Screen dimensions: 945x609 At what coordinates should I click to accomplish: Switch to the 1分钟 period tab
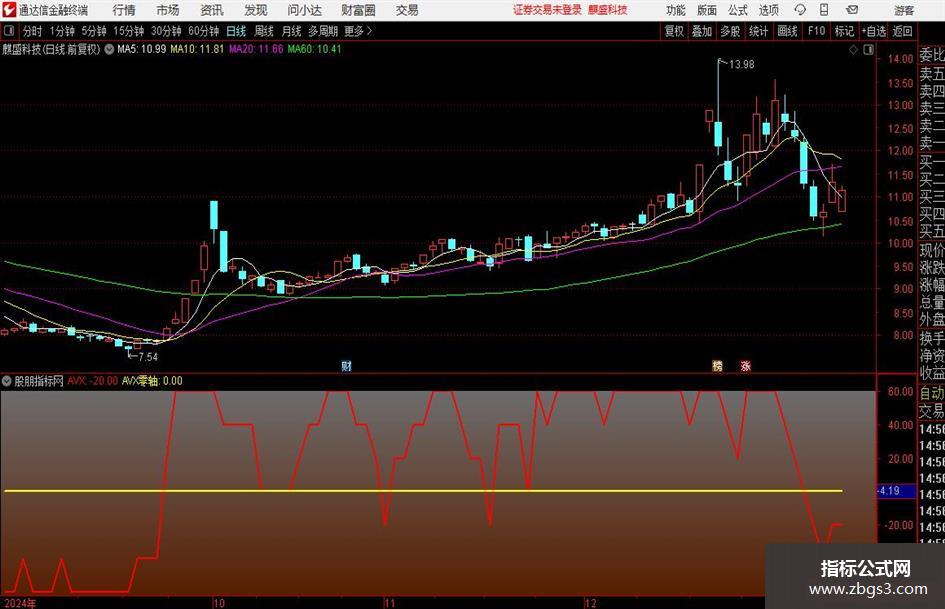pyautogui.click(x=62, y=31)
